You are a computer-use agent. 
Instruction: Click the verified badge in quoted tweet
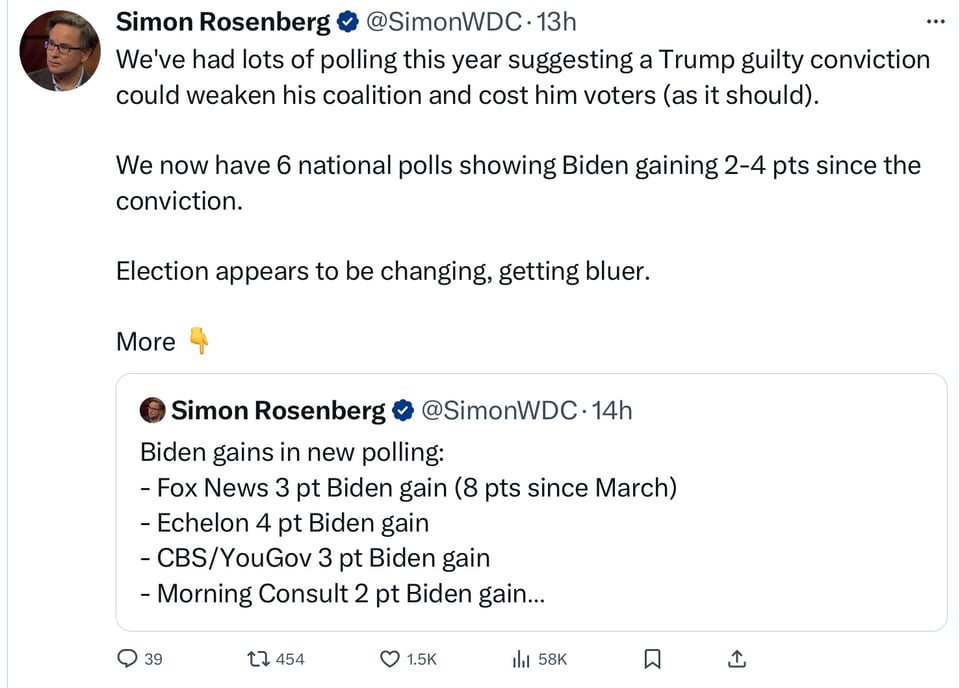point(403,410)
